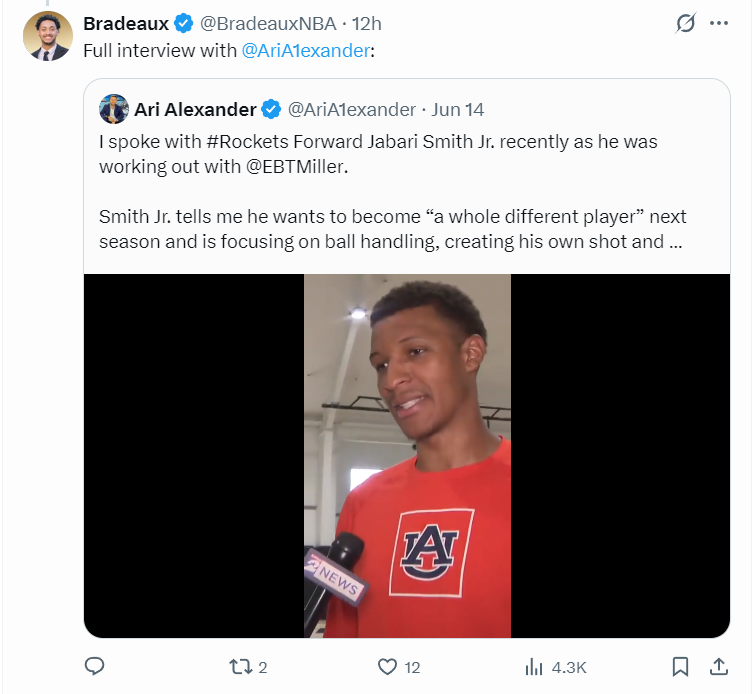Image resolution: width=754 pixels, height=694 pixels.
Task: Open the @BradeauxNBA handle link
Action: pyautogui.click(x=268, y=24)
